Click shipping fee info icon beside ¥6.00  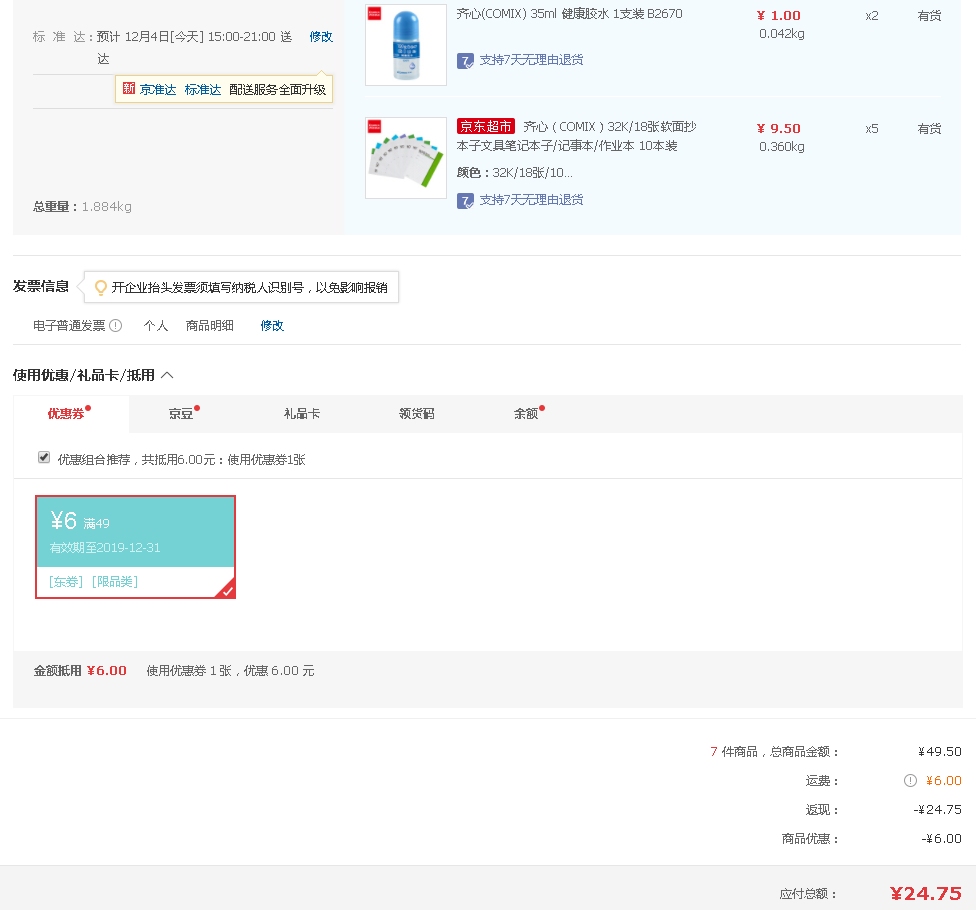tap(910, 781)
